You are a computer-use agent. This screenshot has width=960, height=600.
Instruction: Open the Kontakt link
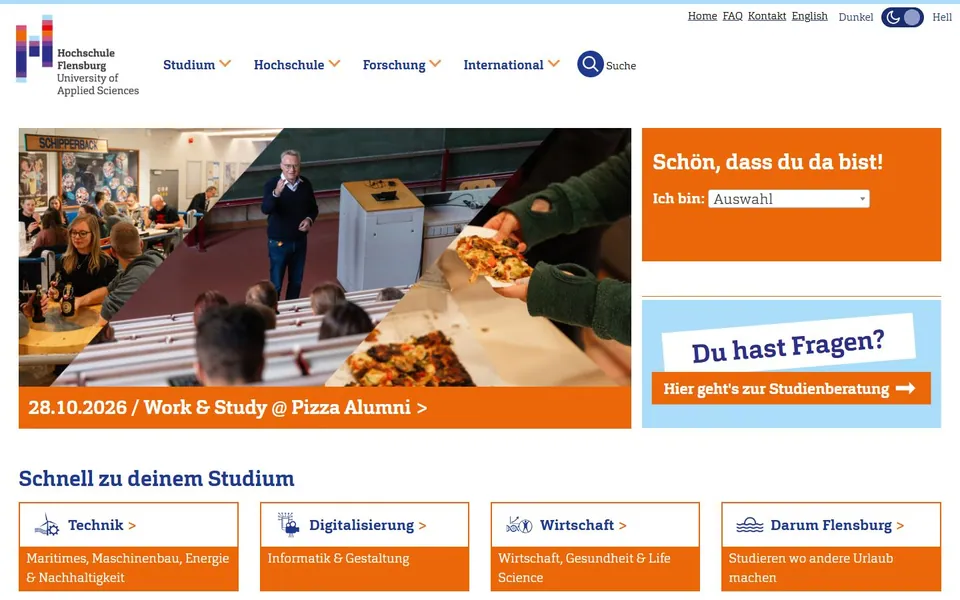coord(767,16)
